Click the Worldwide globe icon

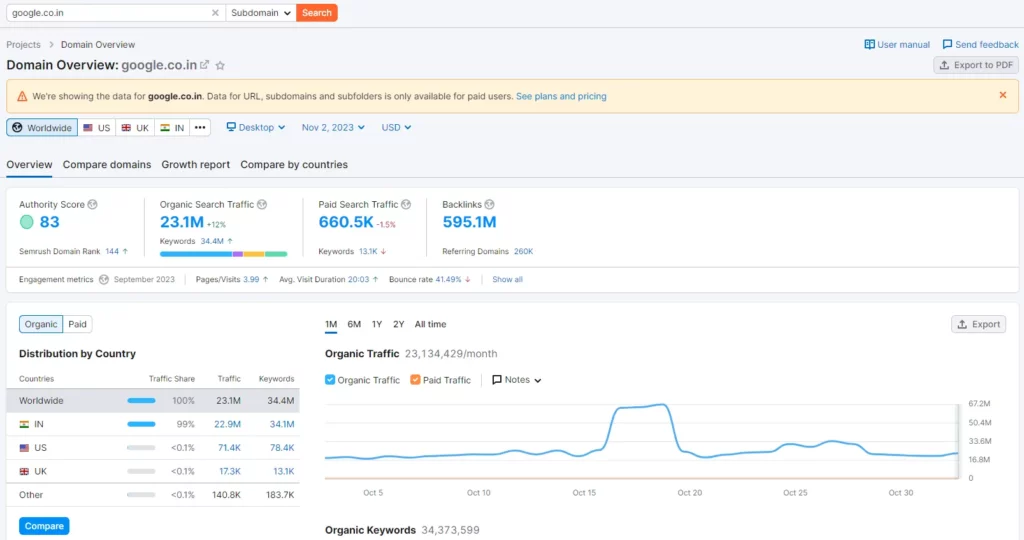(18, 127)
